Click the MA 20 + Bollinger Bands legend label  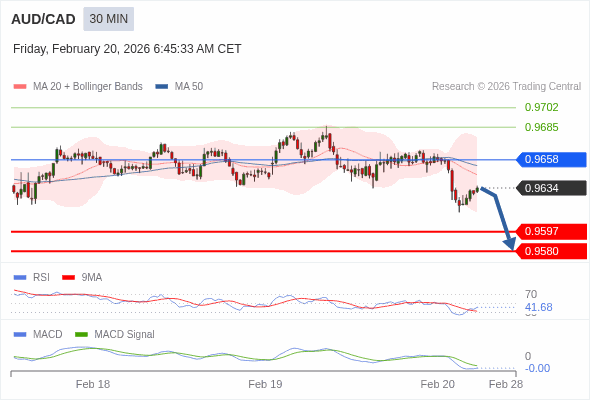88,87
